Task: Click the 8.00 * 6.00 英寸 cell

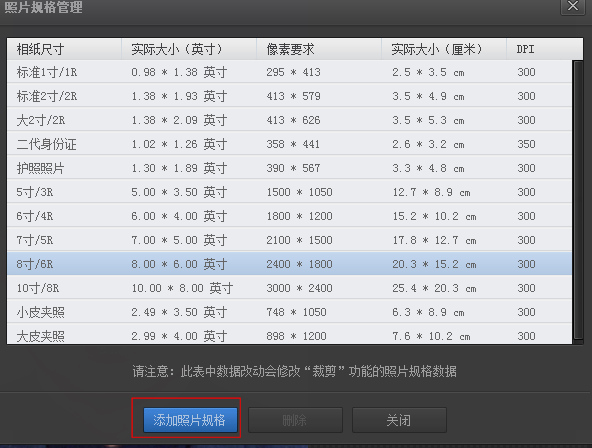Action: coord(179,264)
